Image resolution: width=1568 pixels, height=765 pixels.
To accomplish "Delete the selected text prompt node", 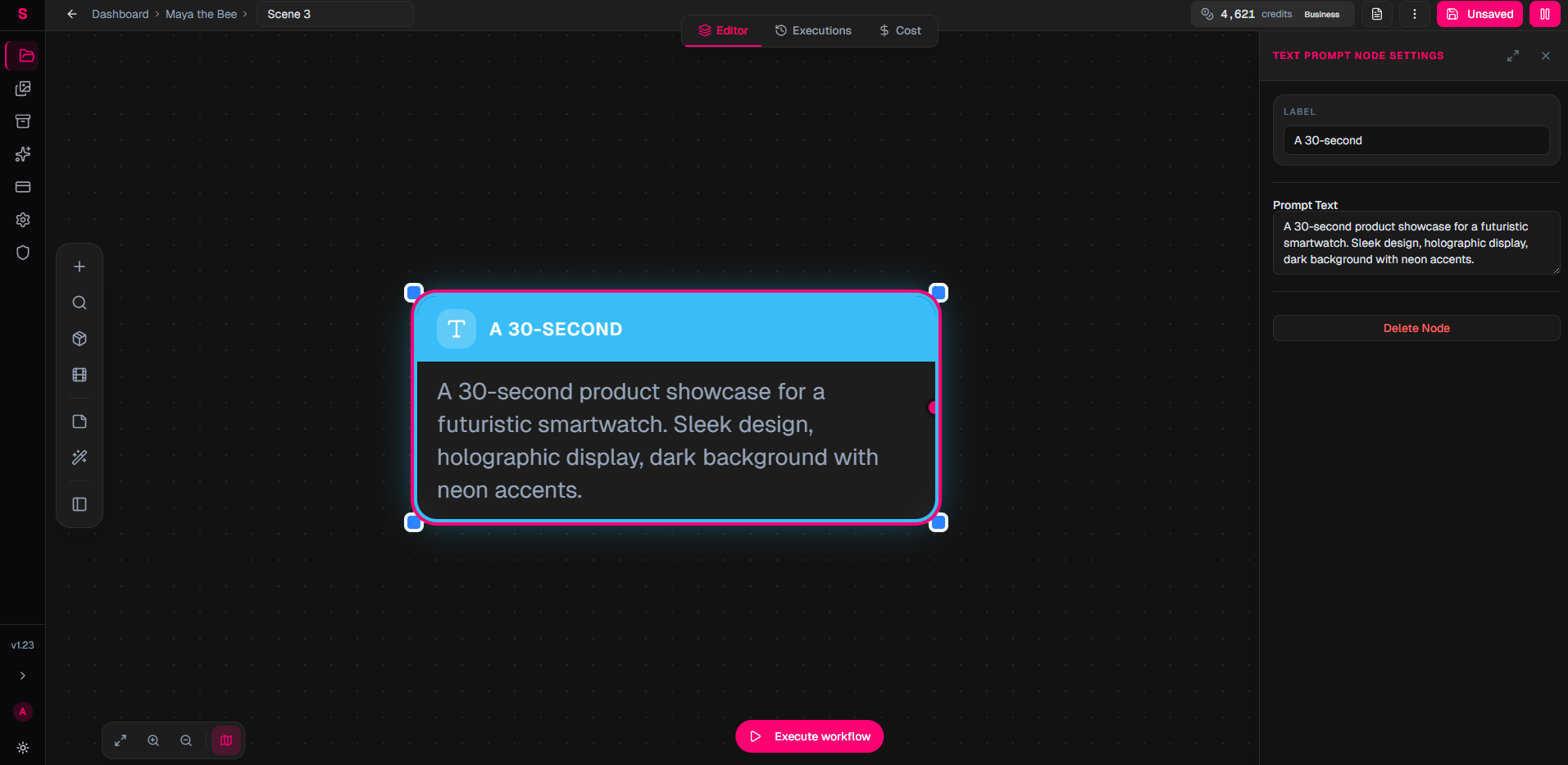I will (1416, 328).
